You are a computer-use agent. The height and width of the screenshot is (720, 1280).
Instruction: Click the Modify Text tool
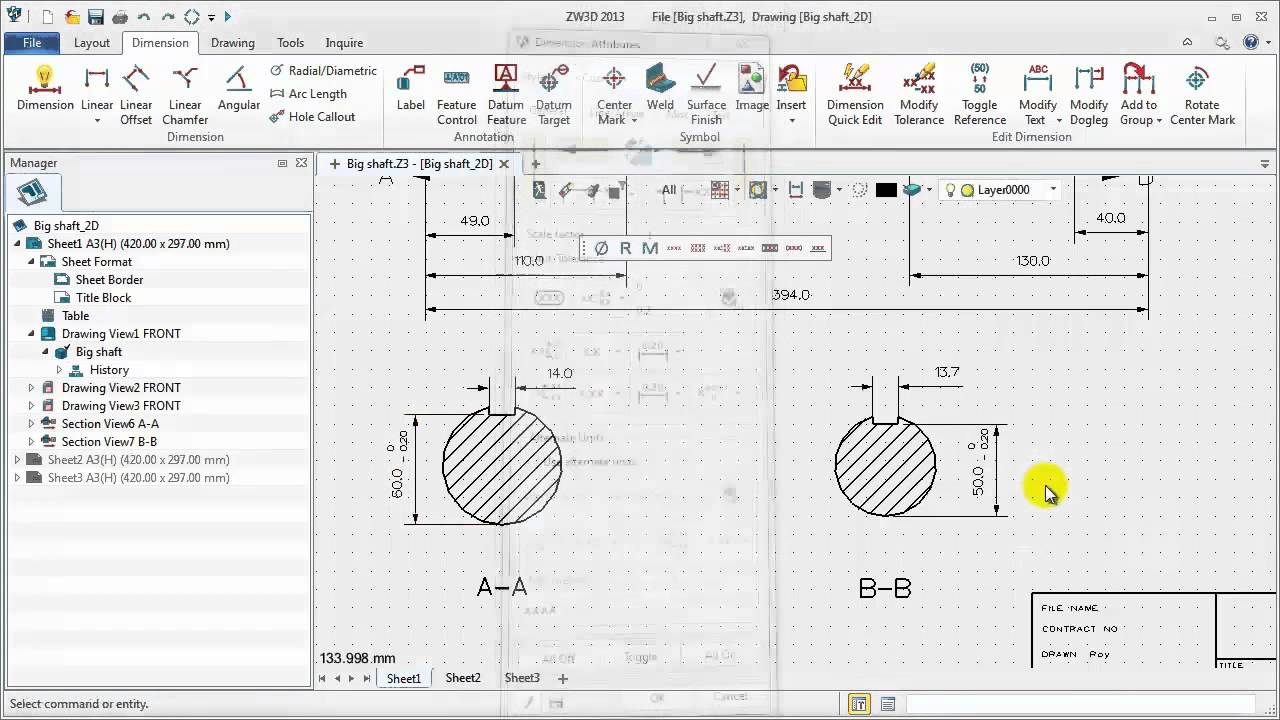point(1038,96)
